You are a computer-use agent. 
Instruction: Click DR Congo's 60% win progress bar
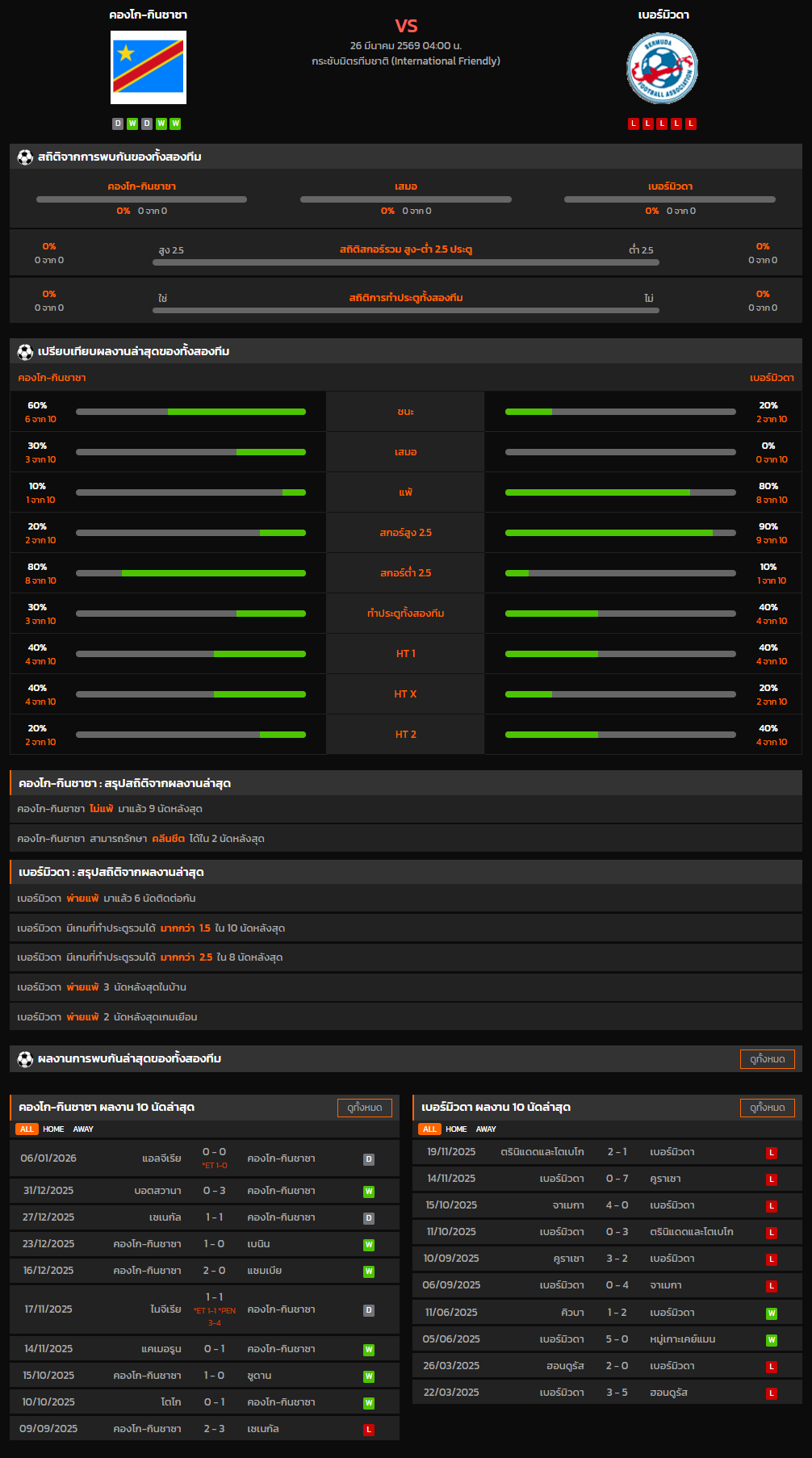click(x=190, y=412)
